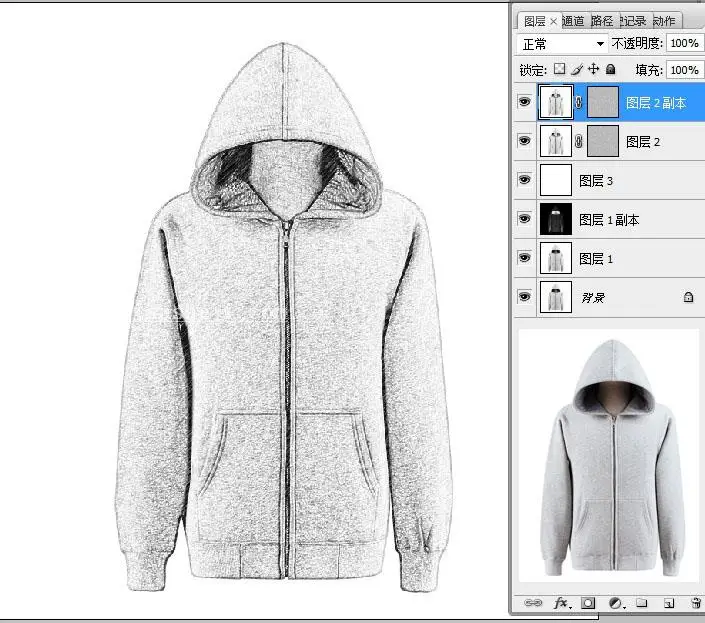The image size is (705, 623).
Task: Open the 正常 blend mode dropdown
Action: [562, 44]
